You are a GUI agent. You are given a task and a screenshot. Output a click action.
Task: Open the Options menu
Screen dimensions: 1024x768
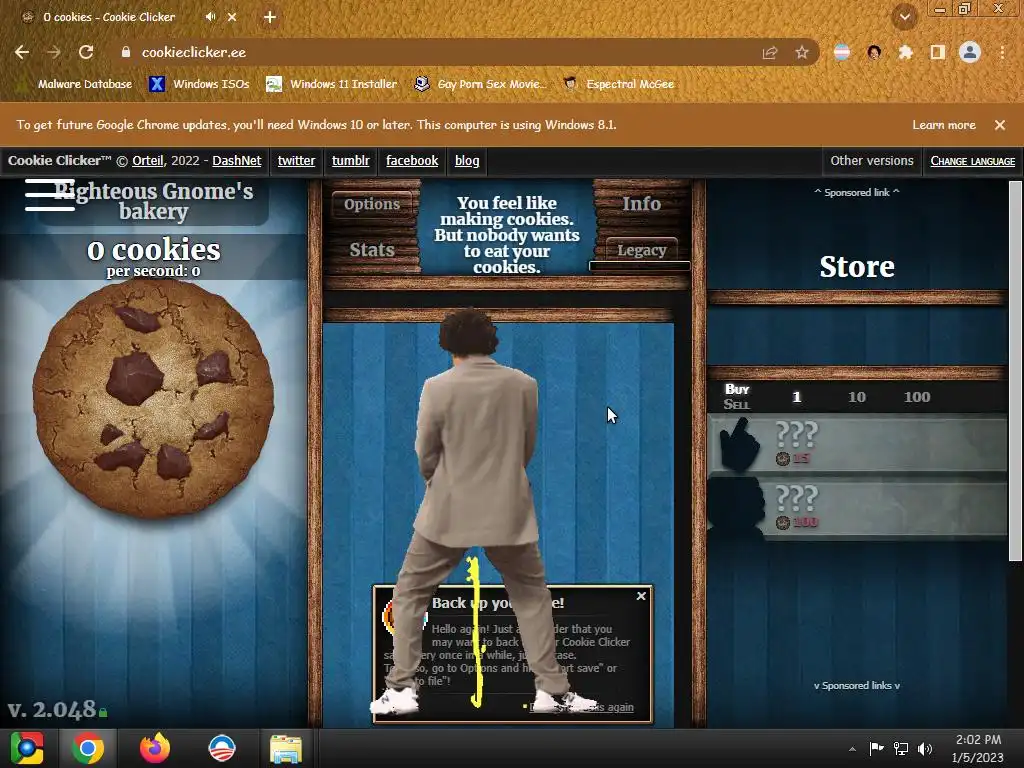(372, 204)
